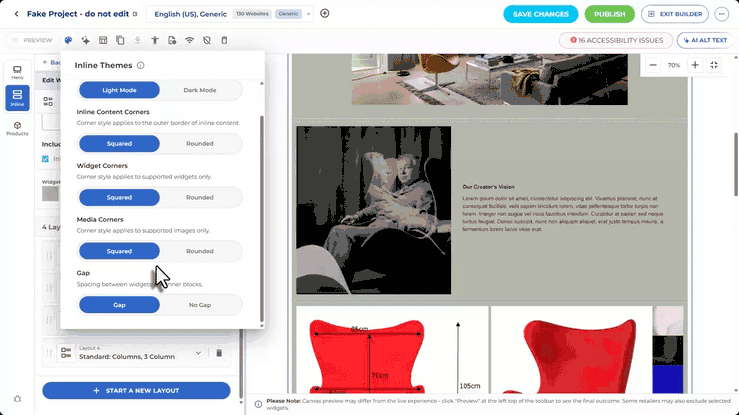The image size is (739, 415).
Task: Expand Layout 4 Standard Columns dropdown
Action: click(x=198, y=353)
